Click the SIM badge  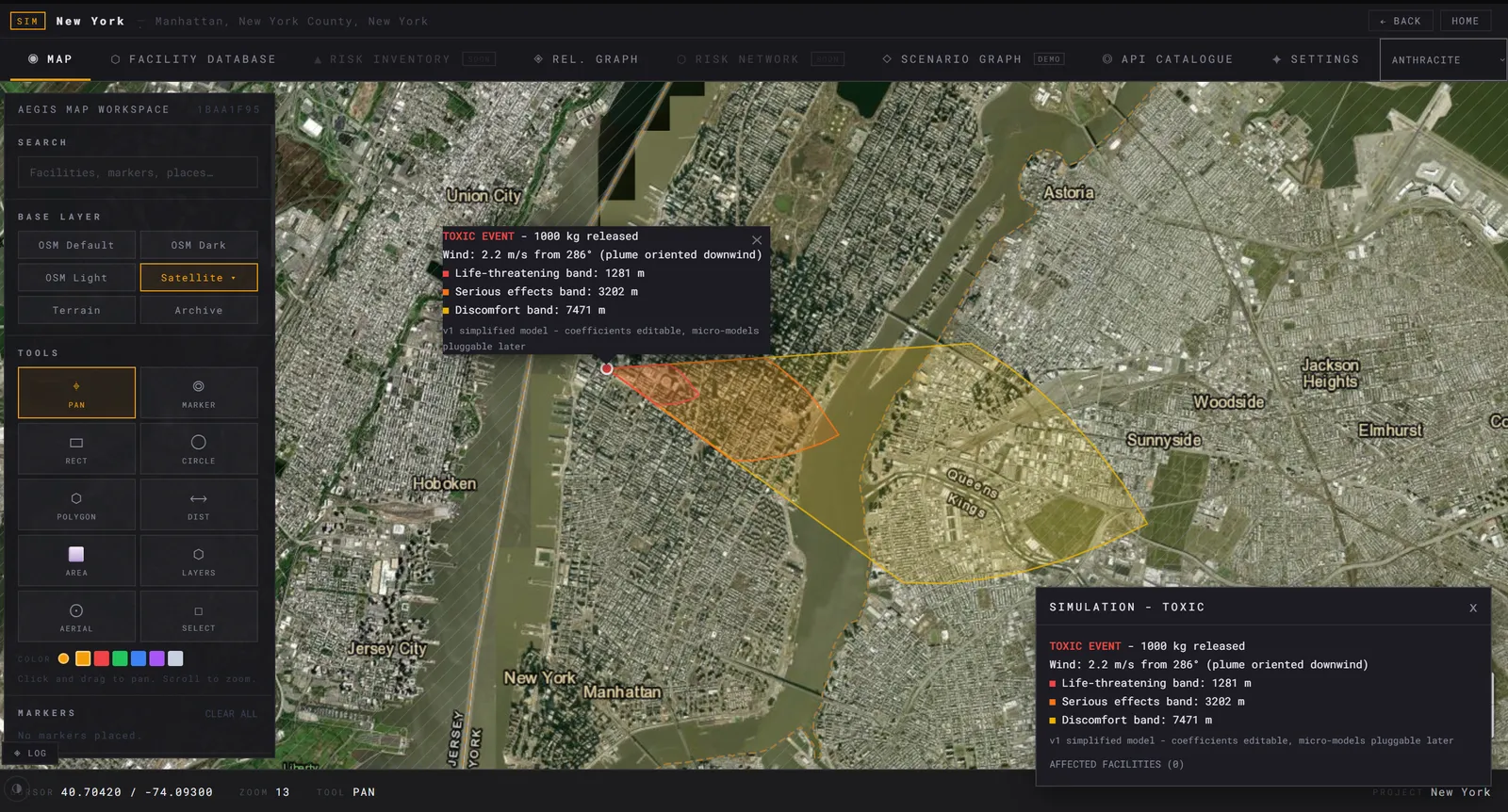click(27, 21)
